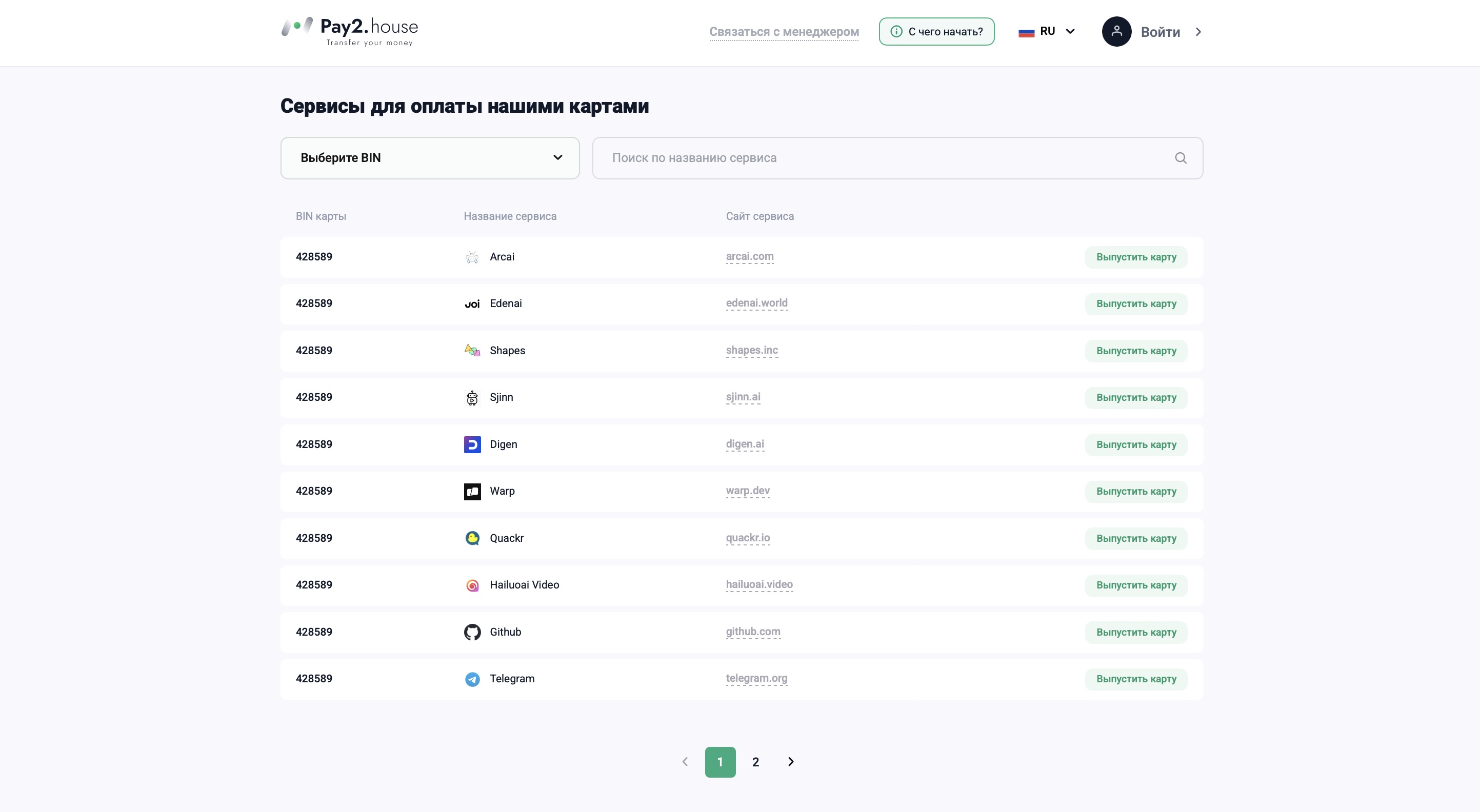Open the telegram.org link

coord(756,678)
